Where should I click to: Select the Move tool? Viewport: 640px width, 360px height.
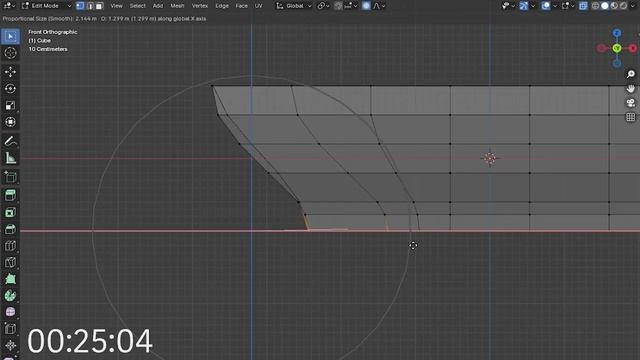pyautogui.click(x=10, y=72)
